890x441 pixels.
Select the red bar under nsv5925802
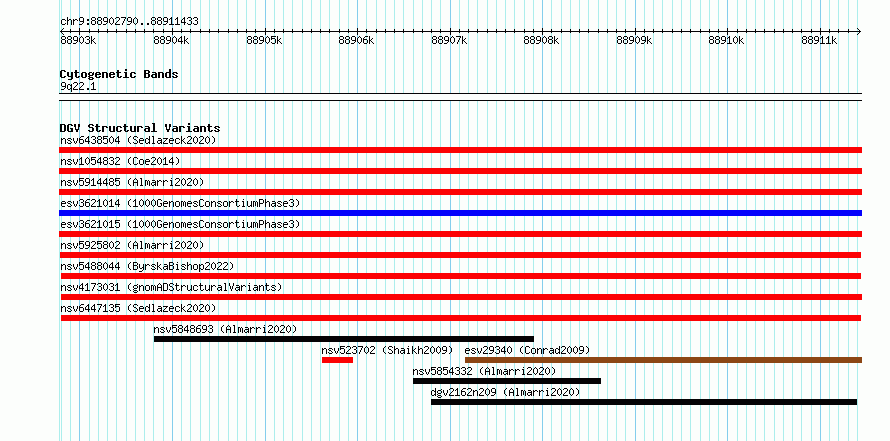point(460,255)
